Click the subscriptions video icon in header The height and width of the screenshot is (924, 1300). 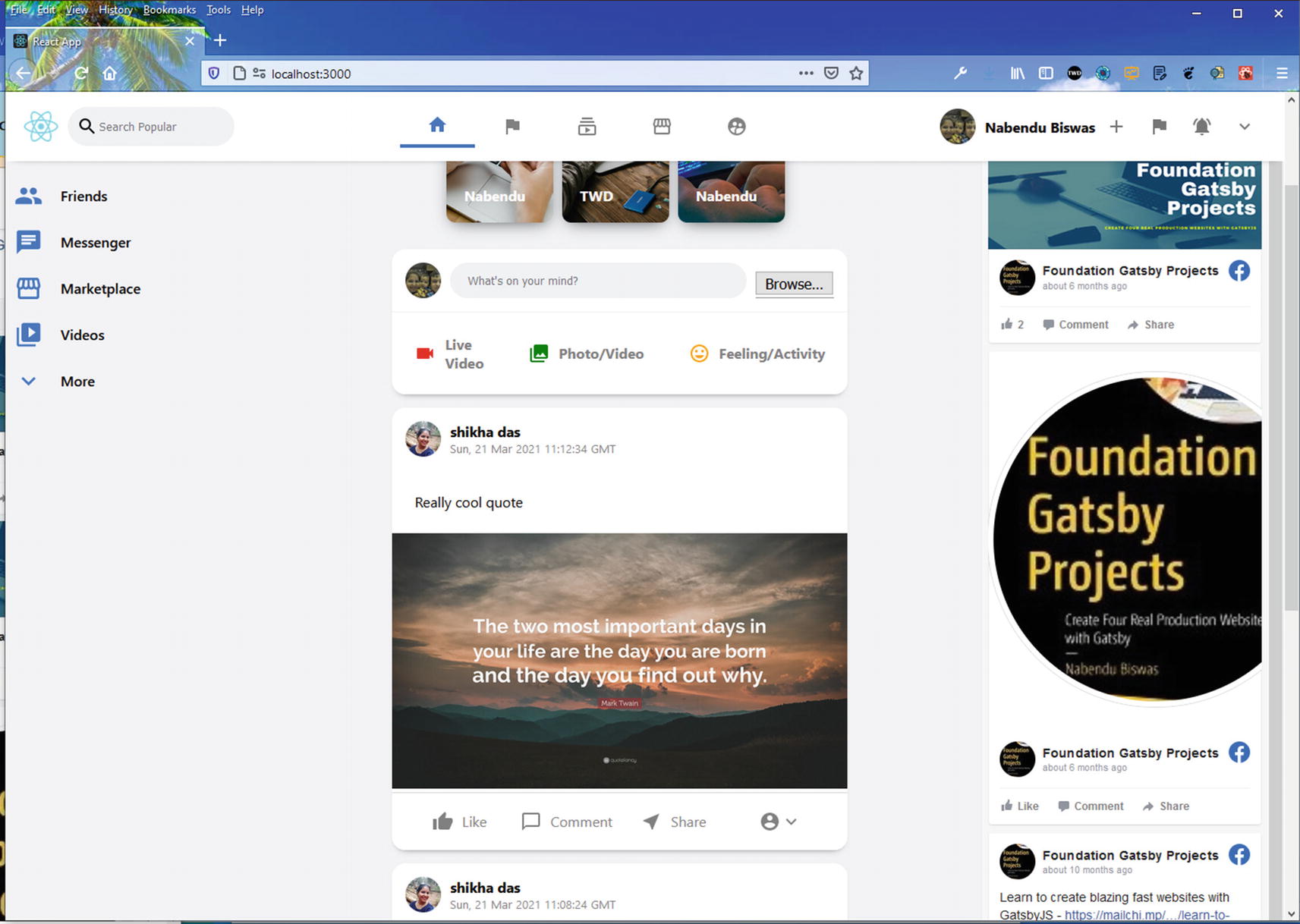587,127
